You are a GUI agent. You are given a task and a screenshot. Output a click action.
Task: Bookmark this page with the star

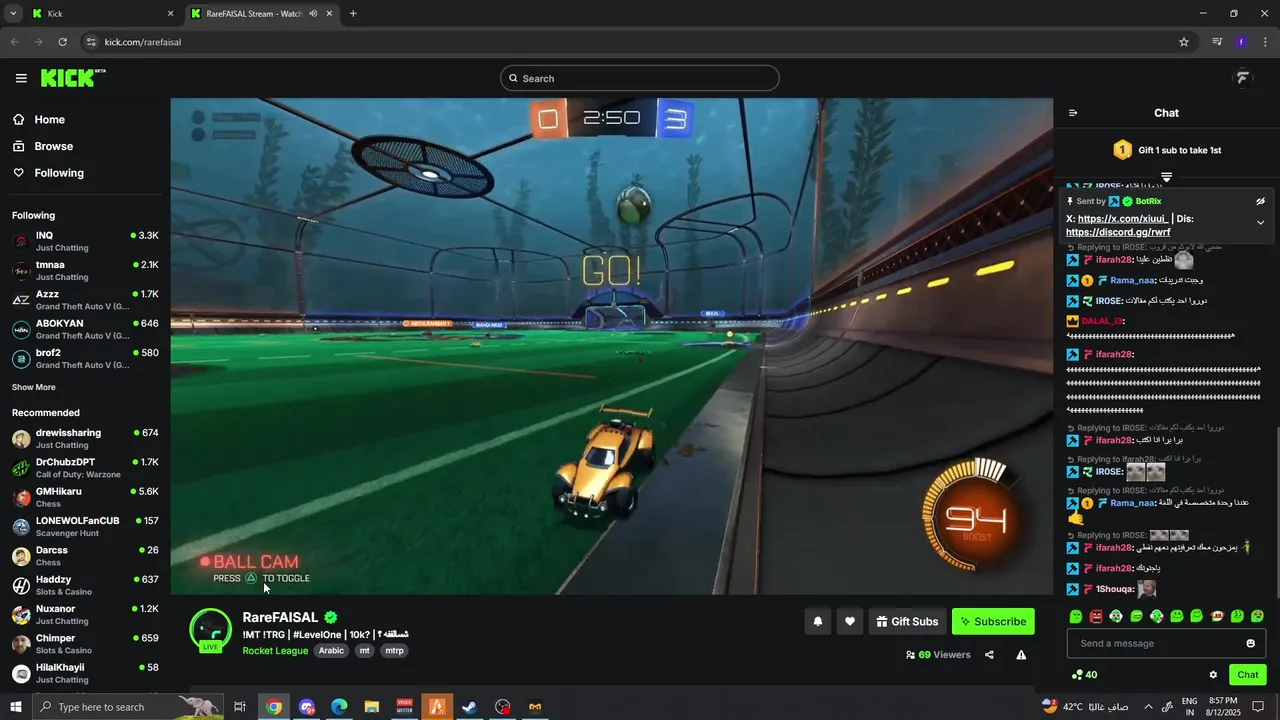click(1184, 42)
